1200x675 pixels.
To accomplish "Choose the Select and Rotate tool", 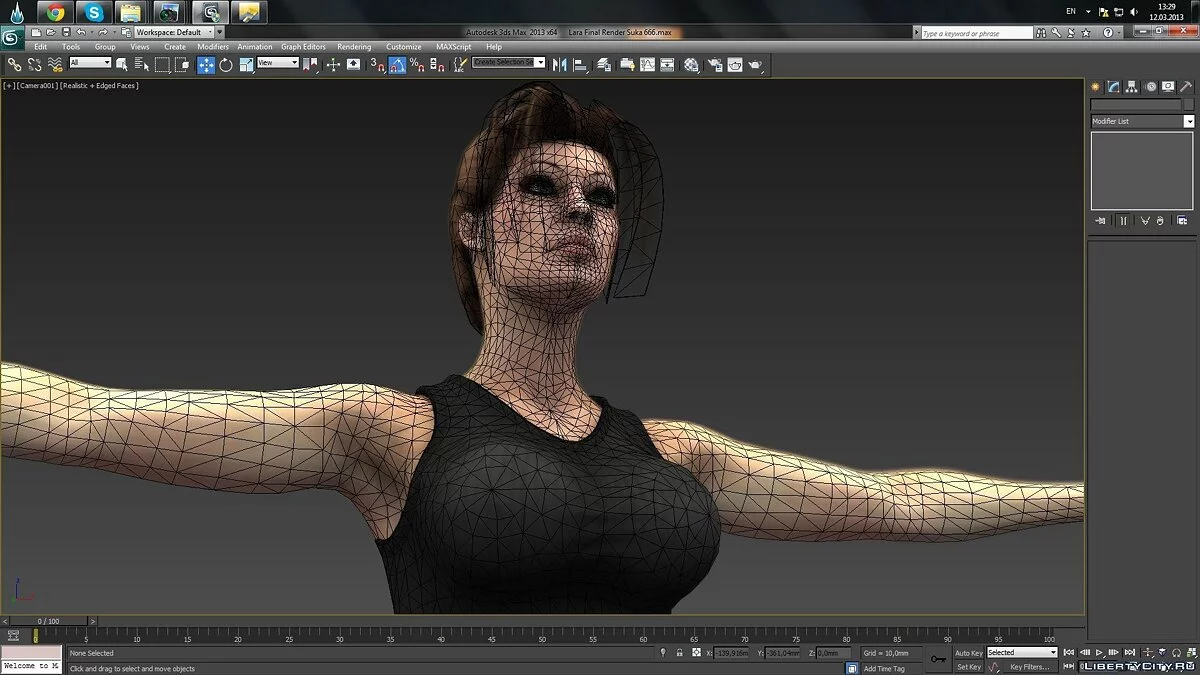I will [226, 65].
